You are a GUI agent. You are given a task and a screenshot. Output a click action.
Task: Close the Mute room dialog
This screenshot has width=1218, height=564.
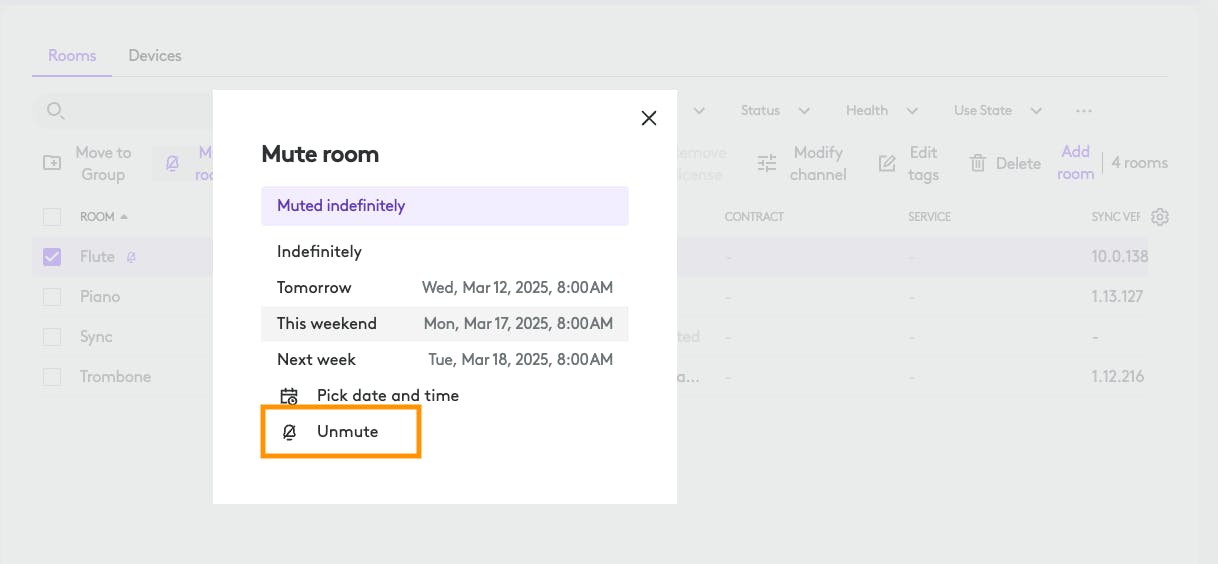(x=649, y=118)
